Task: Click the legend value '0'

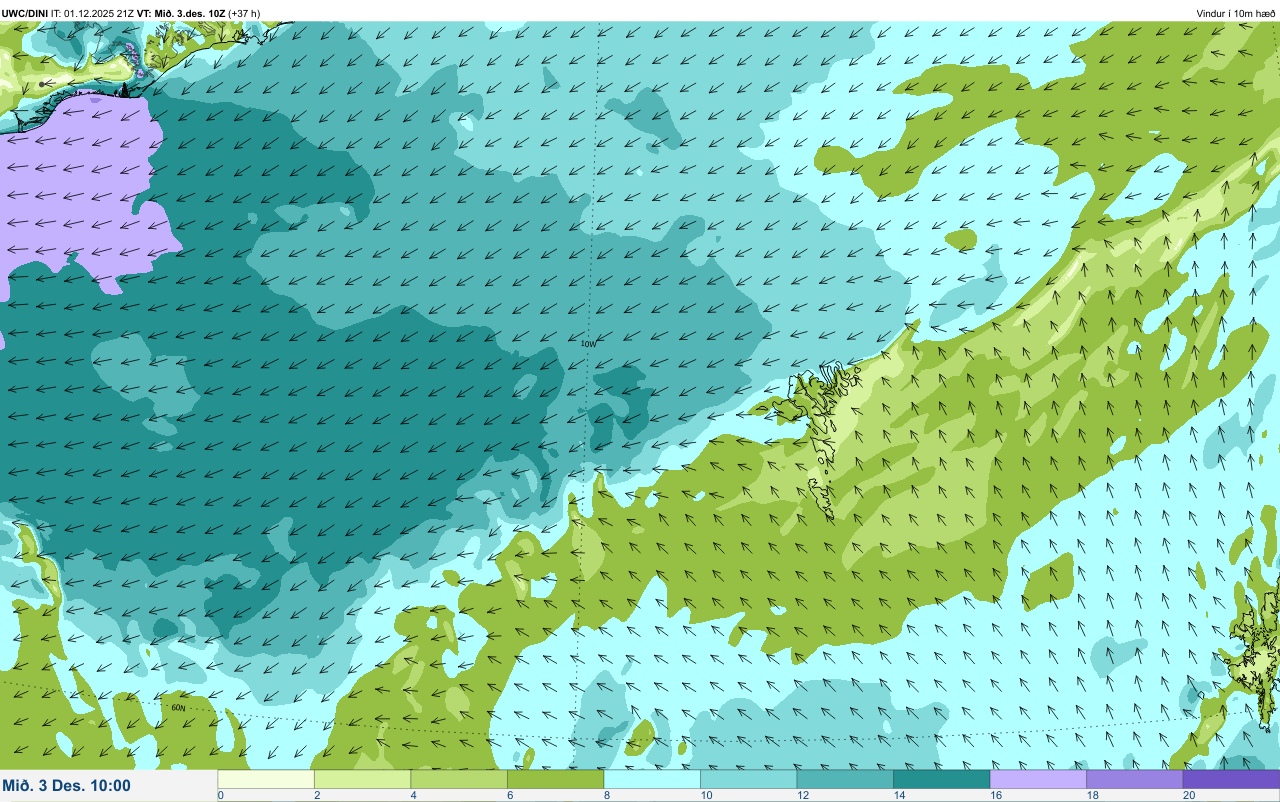Action: pos(220,795)
